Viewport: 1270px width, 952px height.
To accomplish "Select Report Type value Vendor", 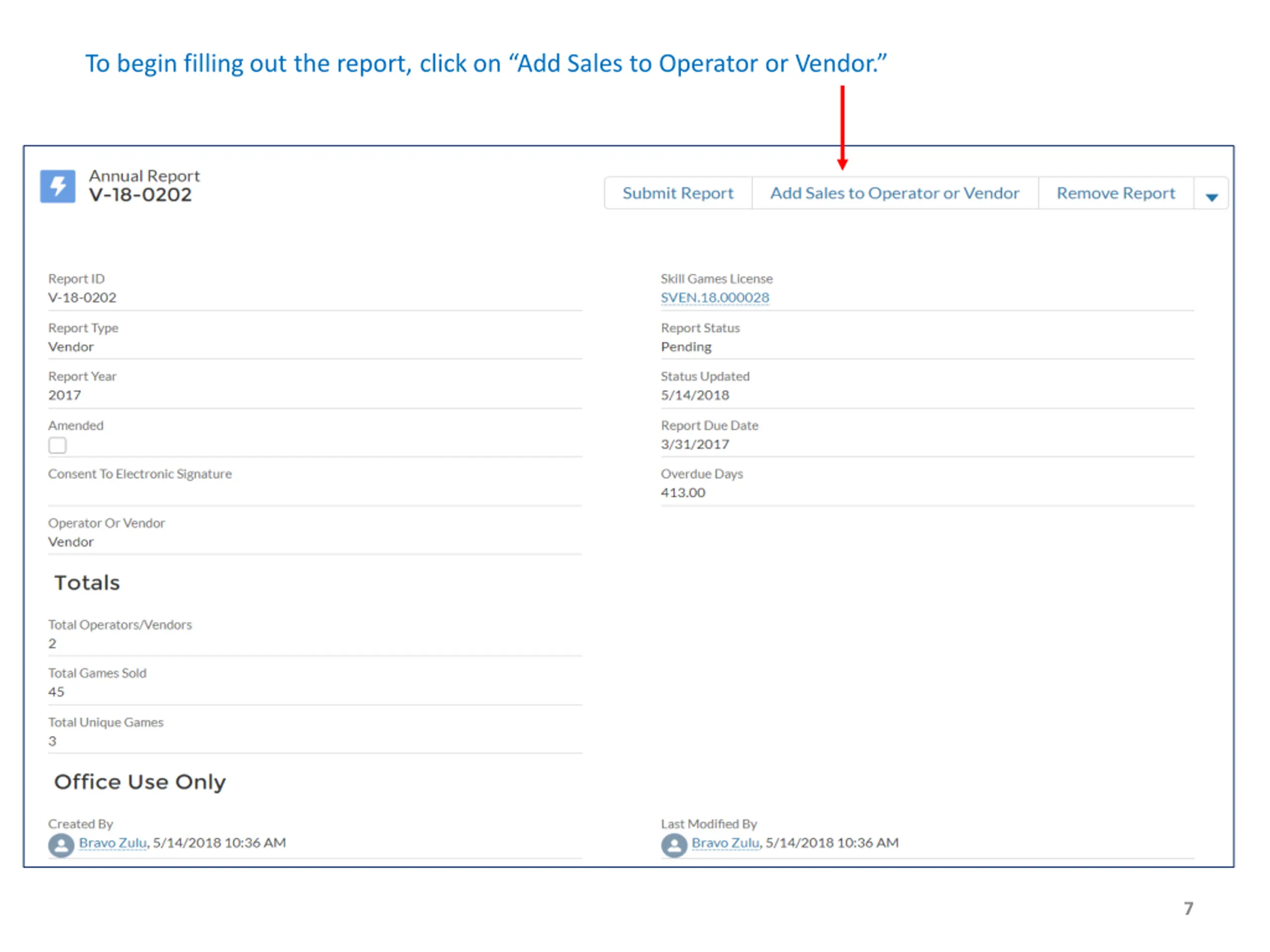I will click(70, 347).
